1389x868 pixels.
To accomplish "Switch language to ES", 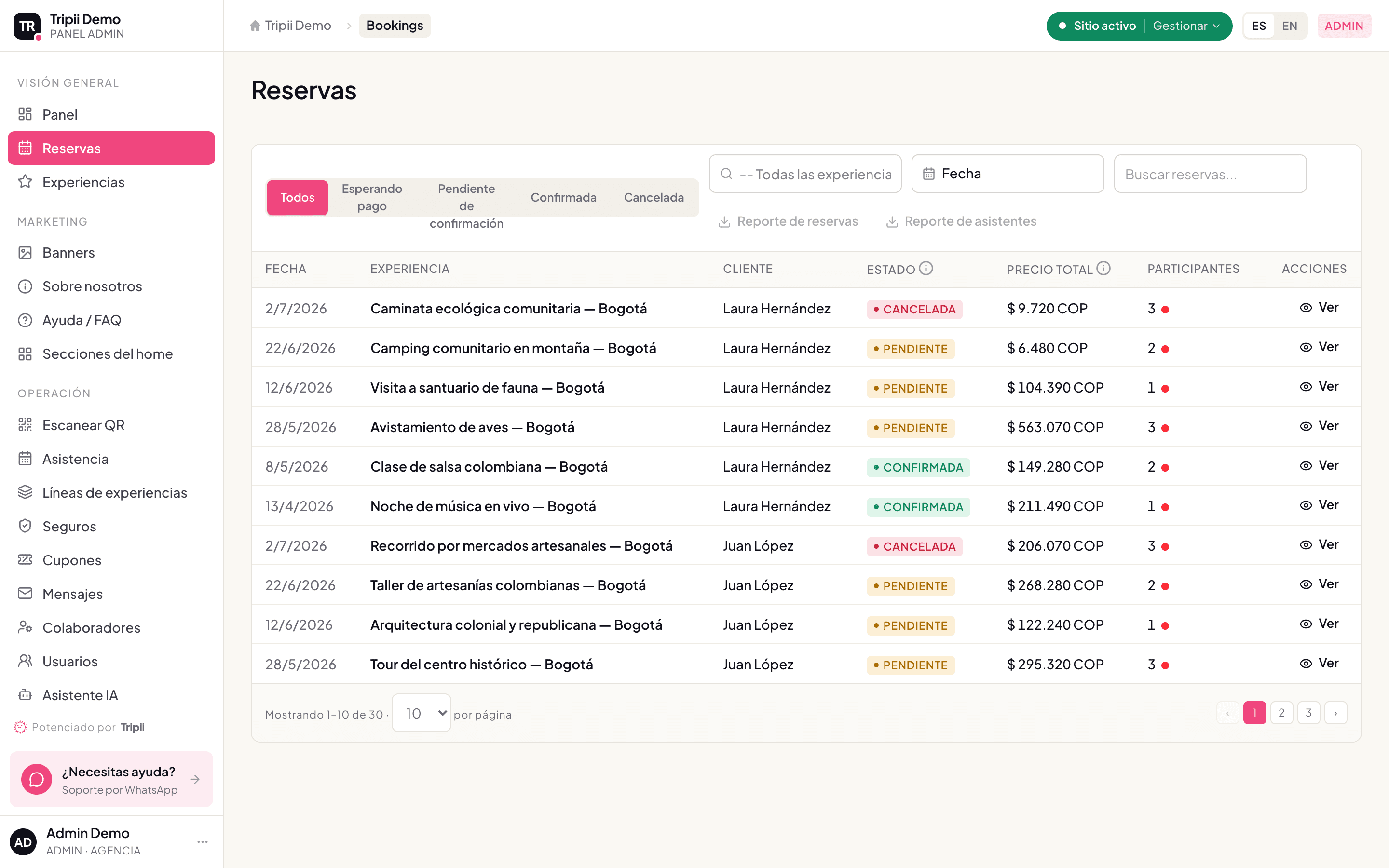I will (1259, 26).
